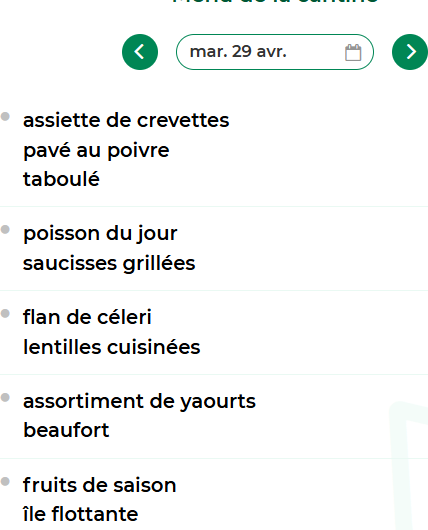Viewport: 428px width, 530px height.
Task: Open the calendar picker icon
Action: (x=353, y=52)
